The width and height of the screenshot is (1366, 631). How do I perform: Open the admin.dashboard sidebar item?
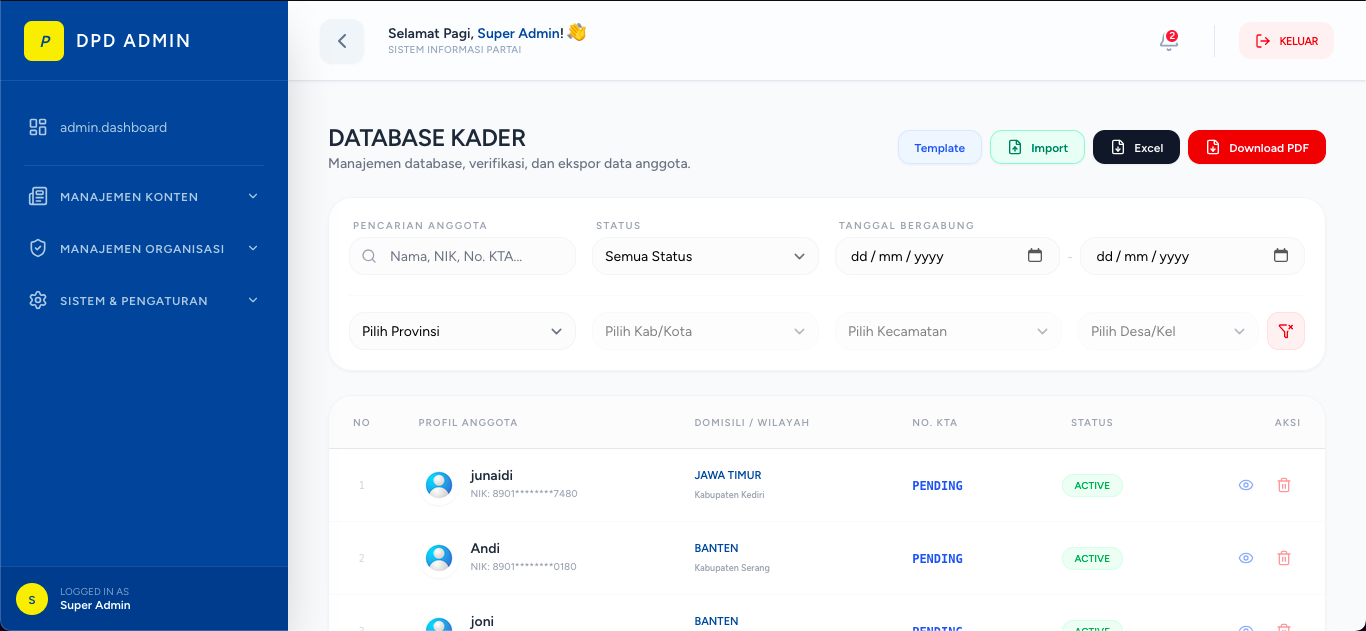[113, 127]
